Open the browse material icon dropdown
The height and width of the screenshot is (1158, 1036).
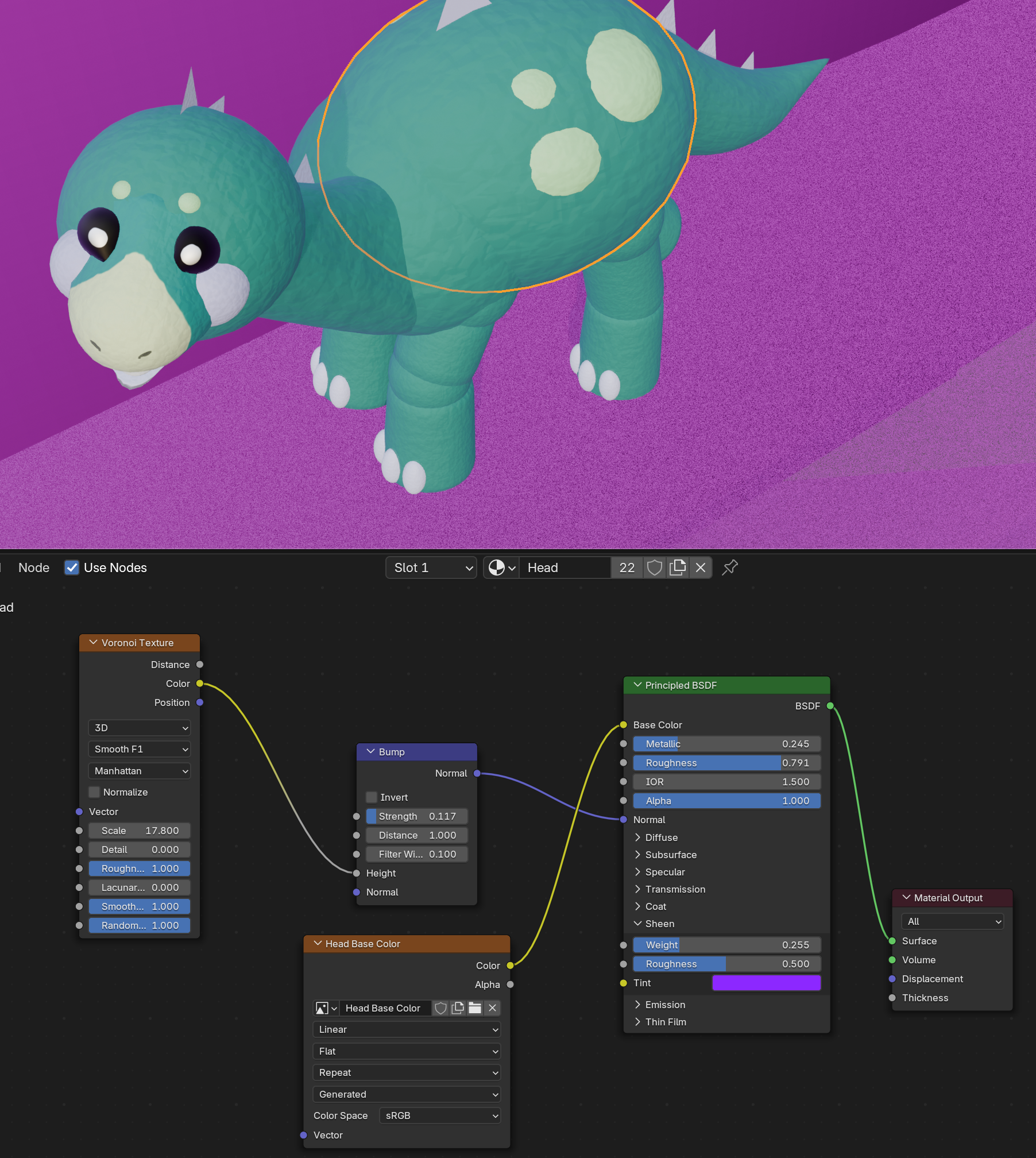click(501, 568)
